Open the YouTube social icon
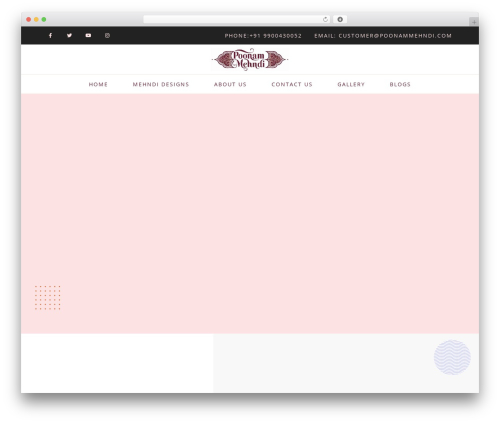The width and height of the screenshot is (500, 423). point(88,35)
